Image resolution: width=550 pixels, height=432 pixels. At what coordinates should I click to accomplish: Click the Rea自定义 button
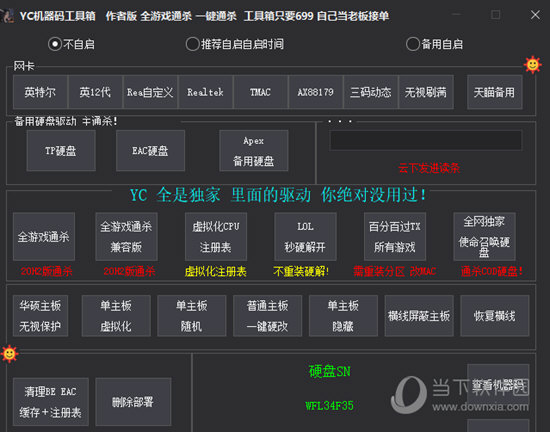click(150, 92)
